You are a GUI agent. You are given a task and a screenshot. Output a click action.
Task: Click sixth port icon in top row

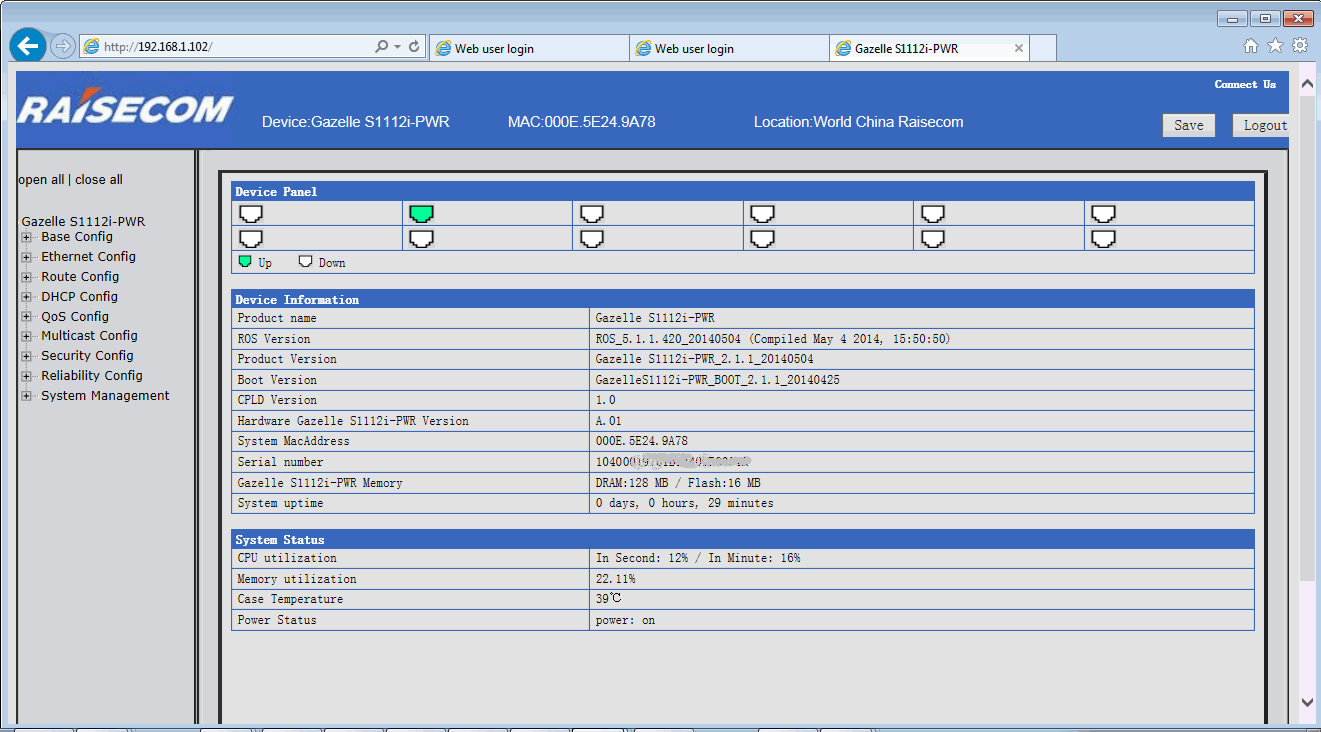coord(1103,213)
